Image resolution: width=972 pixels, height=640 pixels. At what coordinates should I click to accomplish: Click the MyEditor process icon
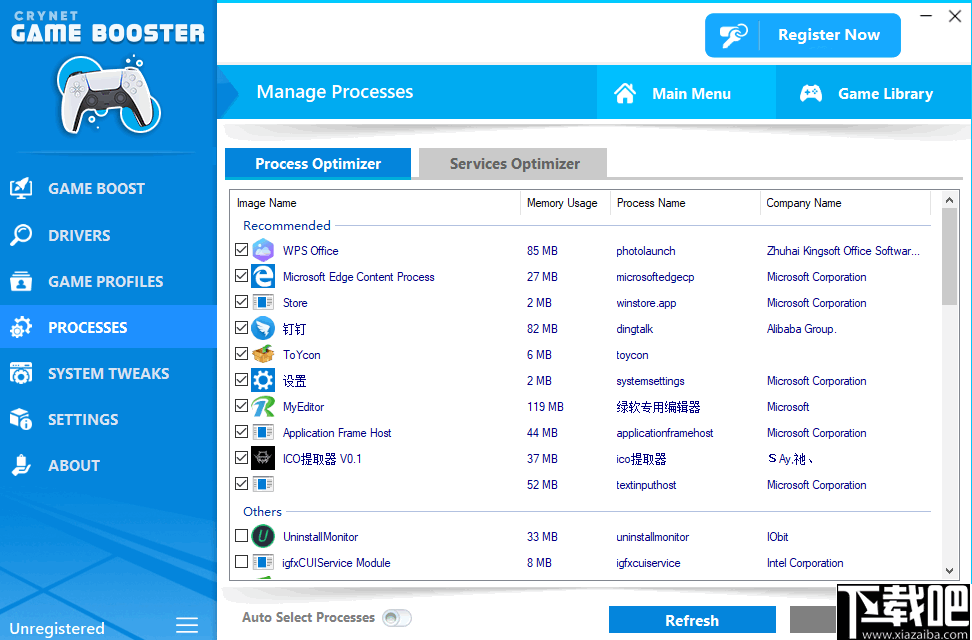coord(263,407)
